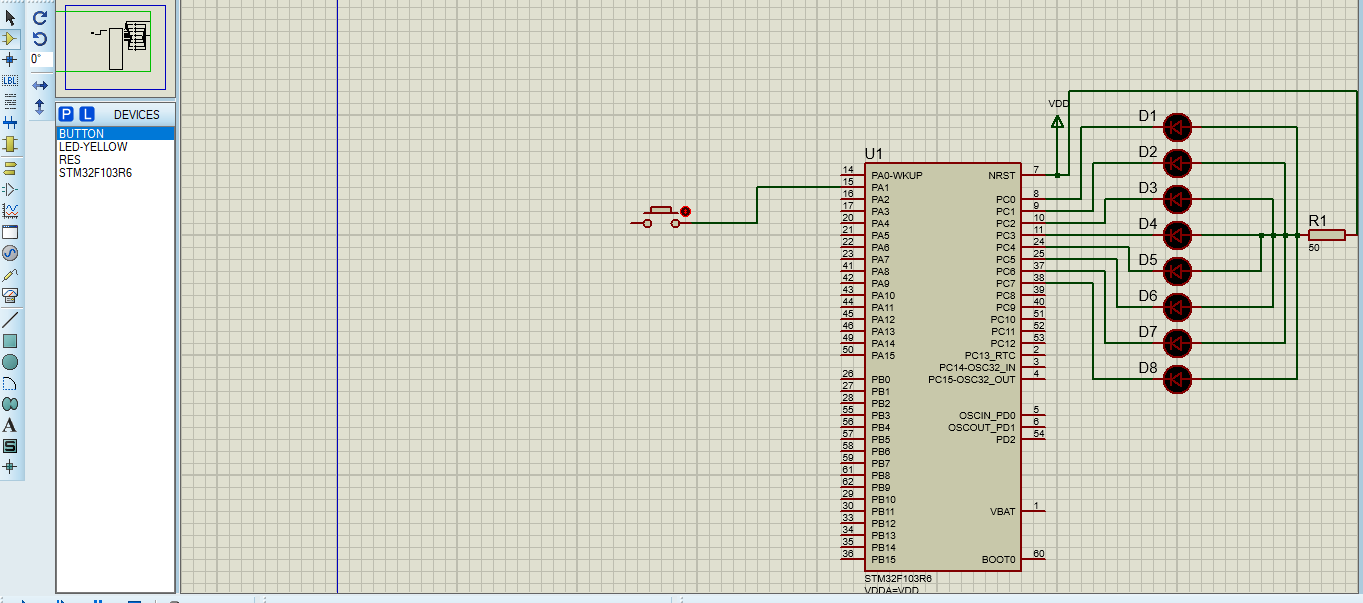Select the 2D arc drawing tool
This screenshot has height=603, width=1363.
10,383
